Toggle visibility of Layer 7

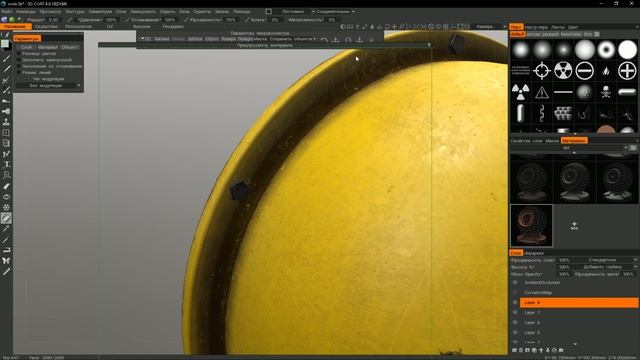515,313
